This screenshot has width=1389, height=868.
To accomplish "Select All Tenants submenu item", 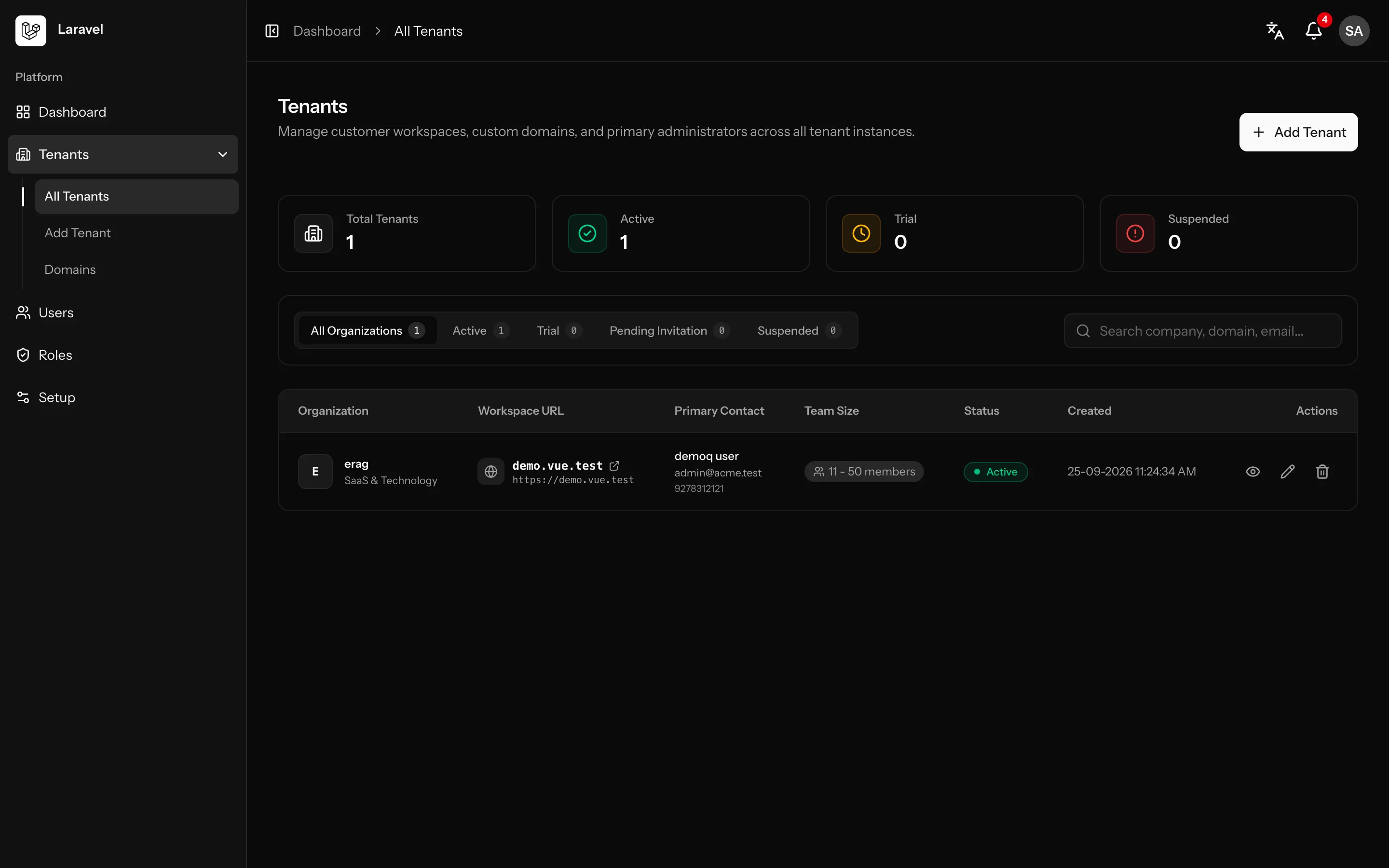I will (x=136, y=196).
